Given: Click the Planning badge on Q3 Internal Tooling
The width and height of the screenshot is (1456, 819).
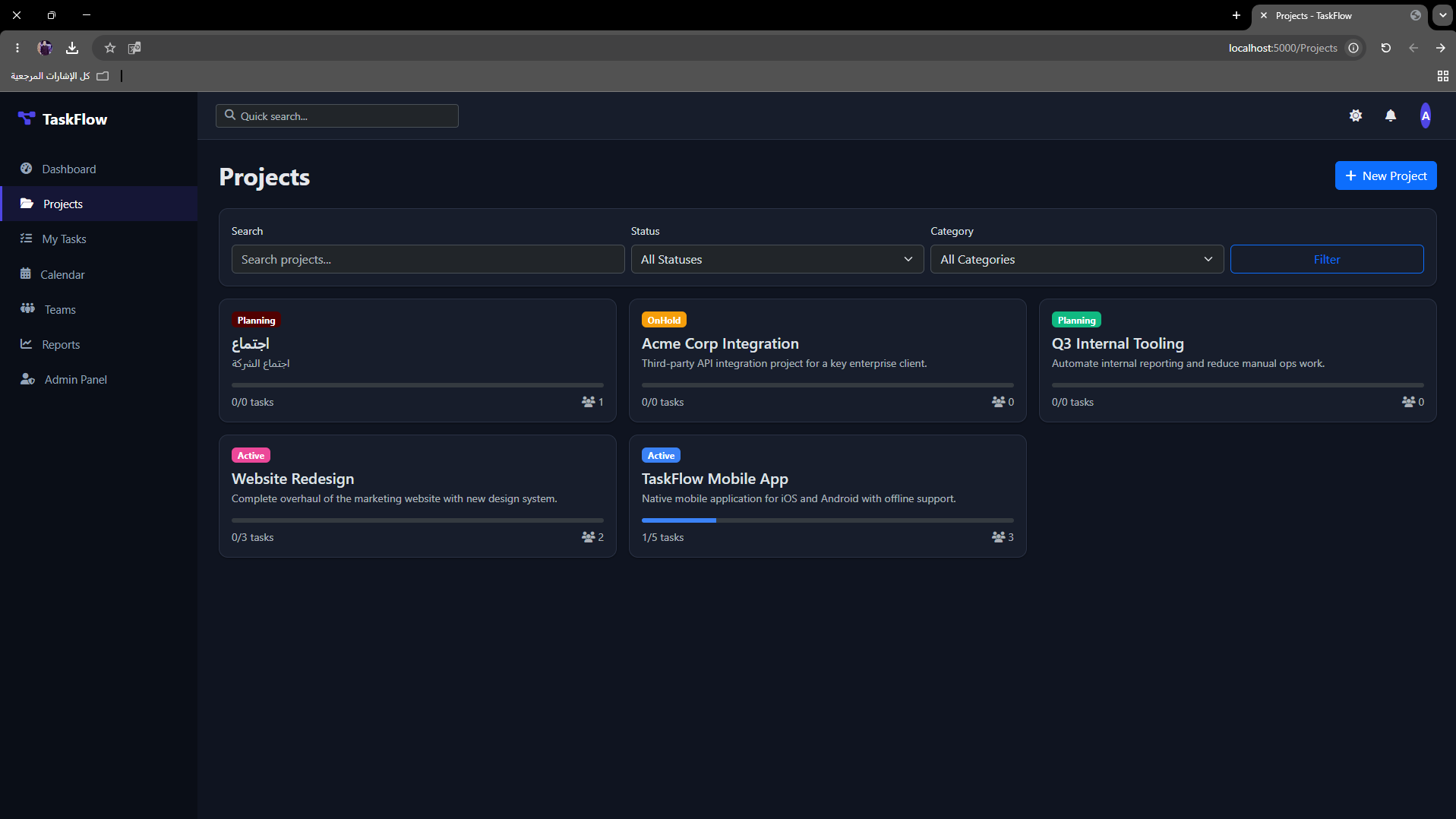Looking at the screenshot, I should pos(1076,320).
